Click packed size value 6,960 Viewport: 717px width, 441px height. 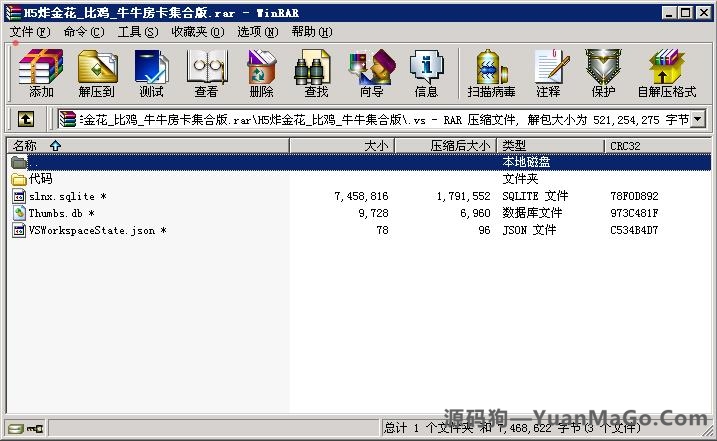[476, 213]
